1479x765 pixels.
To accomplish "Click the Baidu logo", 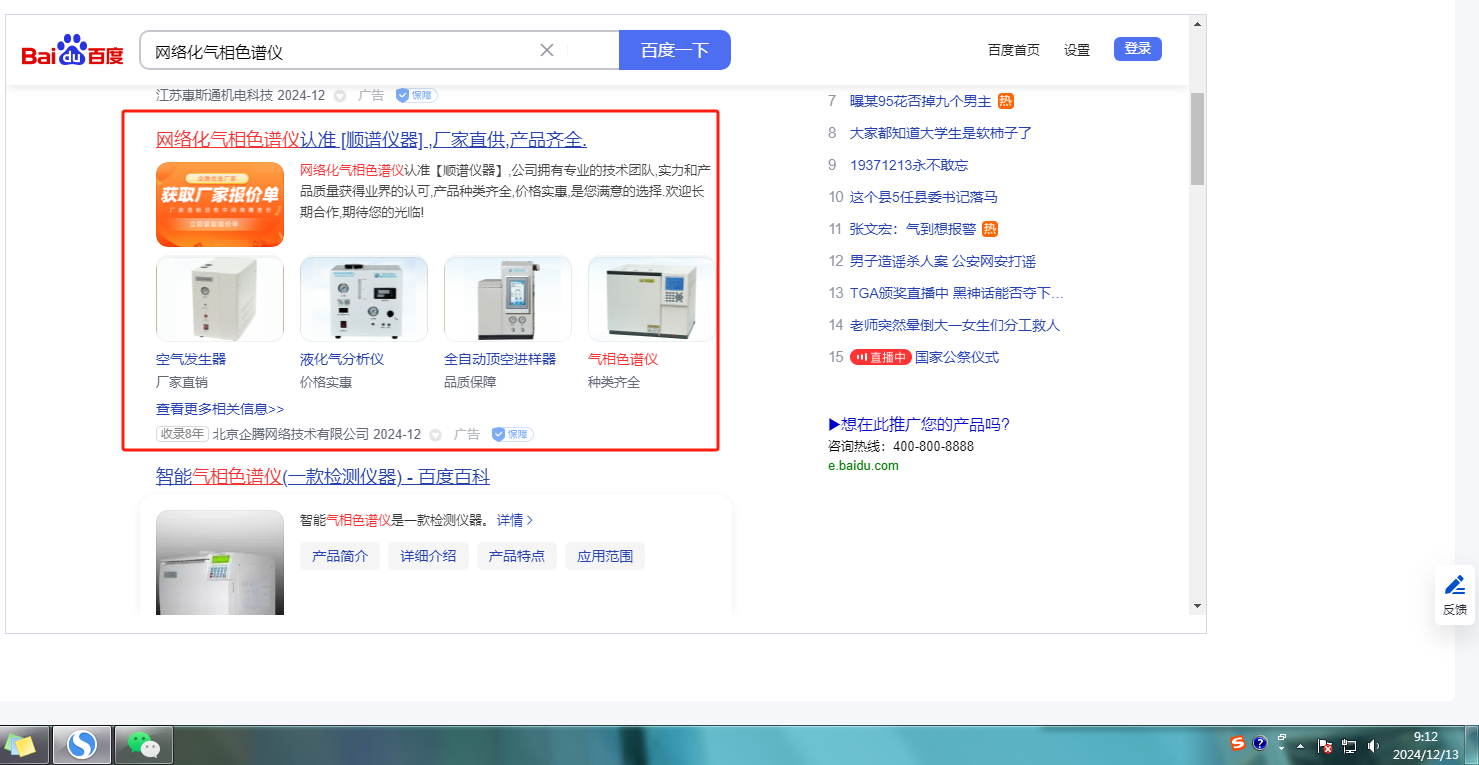I will click(x=72, y=51).
